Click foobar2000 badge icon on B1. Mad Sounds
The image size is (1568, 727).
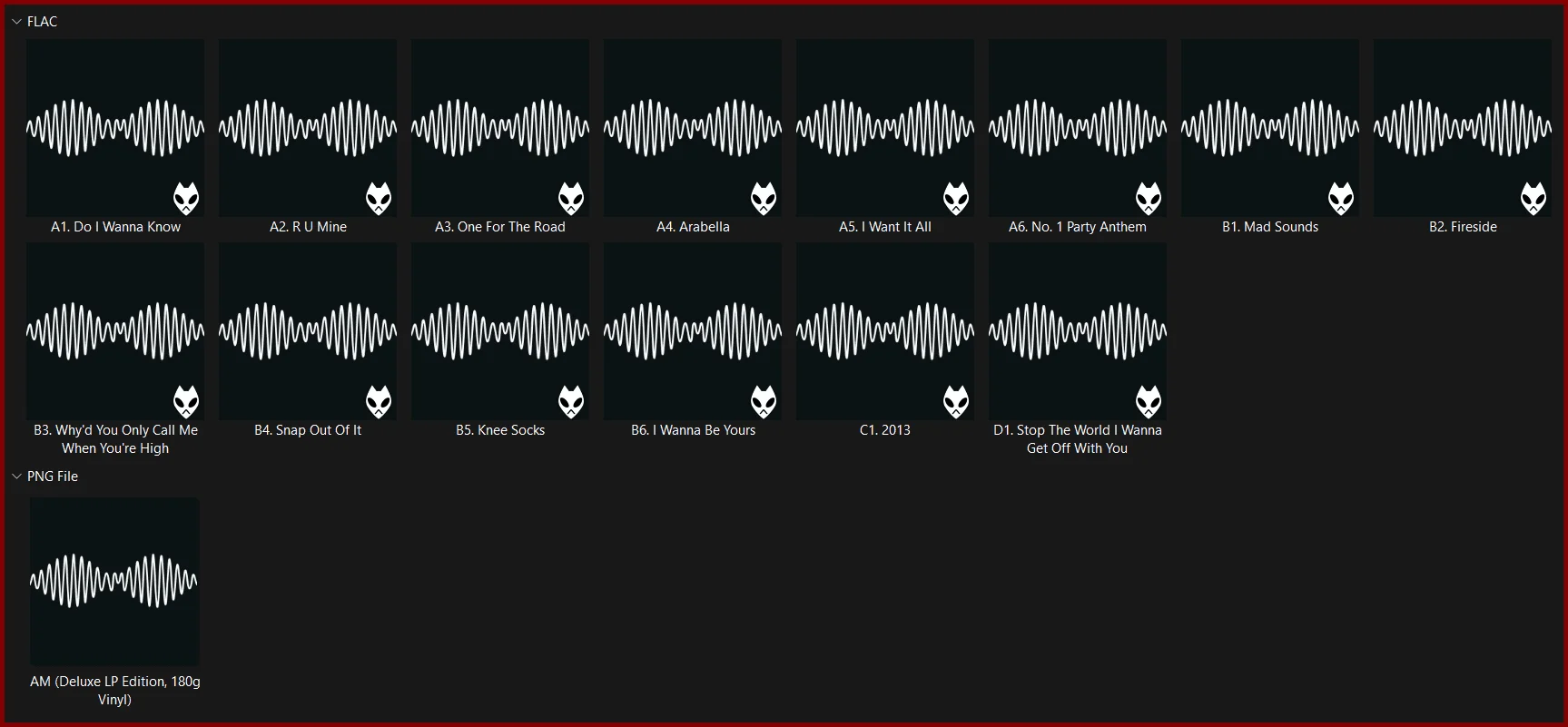(x=1341, y=198)
